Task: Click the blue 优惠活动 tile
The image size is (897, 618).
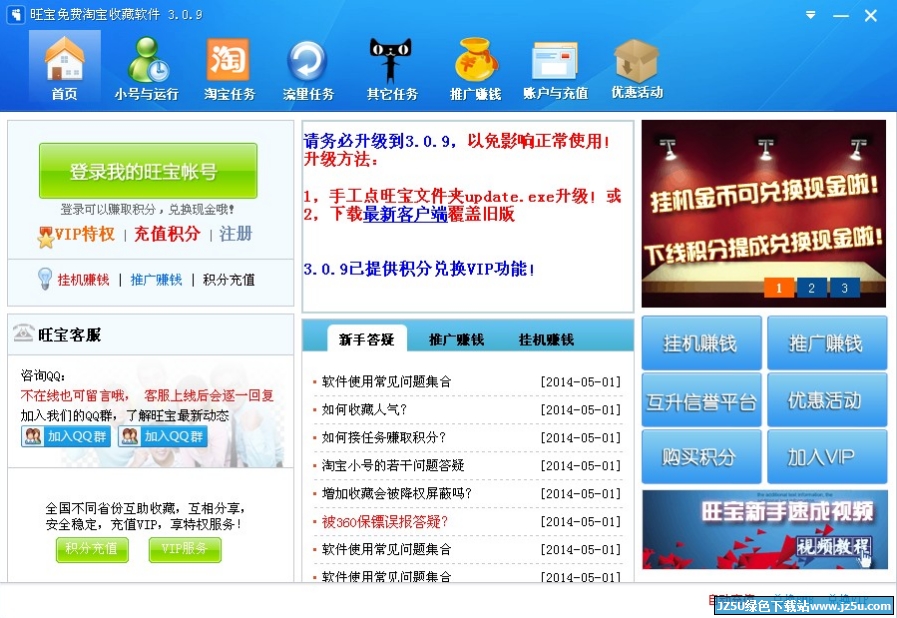Action: (x=827, y=400)
